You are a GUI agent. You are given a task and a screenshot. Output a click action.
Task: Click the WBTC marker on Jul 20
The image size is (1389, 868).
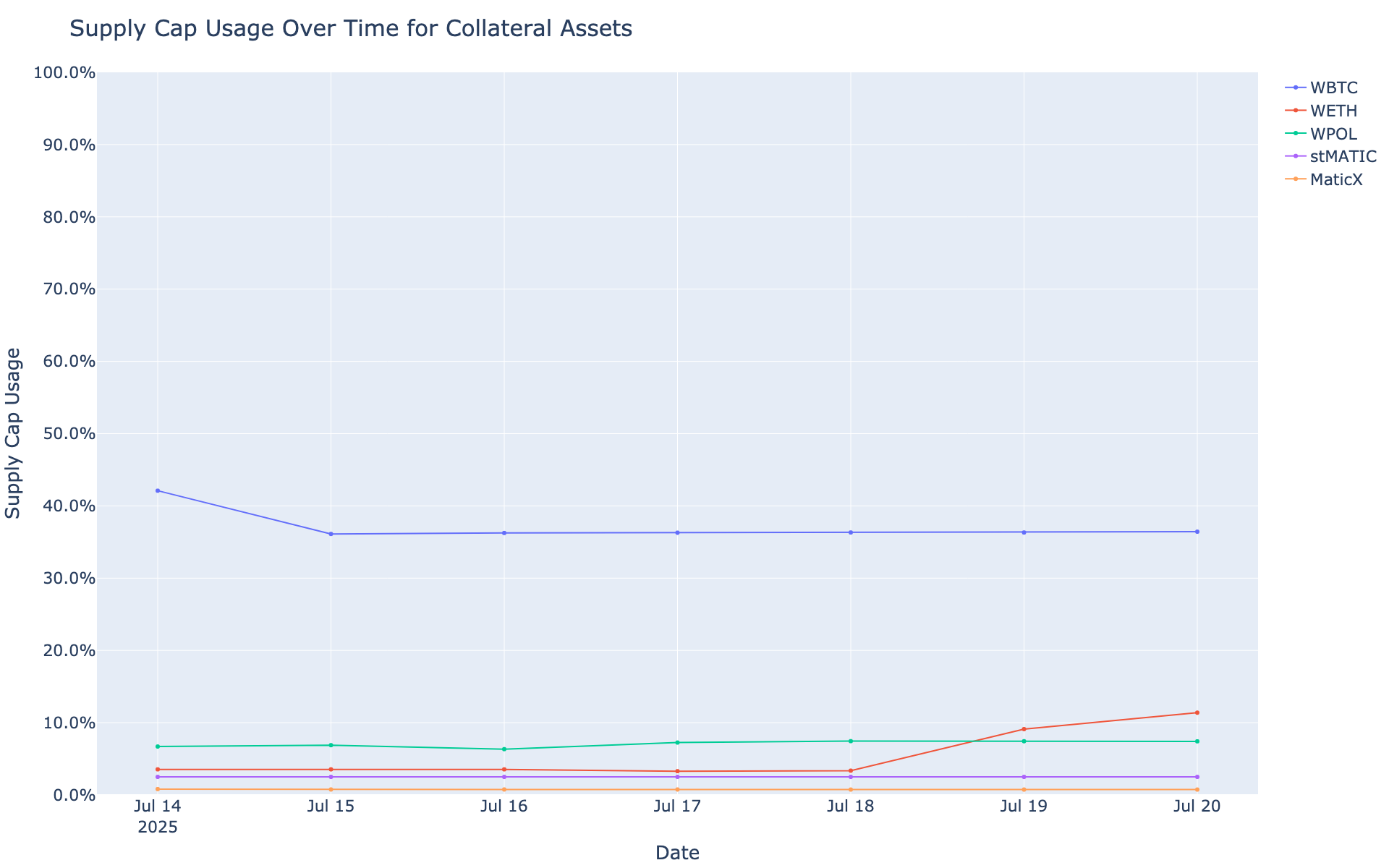pos(1197,532)
